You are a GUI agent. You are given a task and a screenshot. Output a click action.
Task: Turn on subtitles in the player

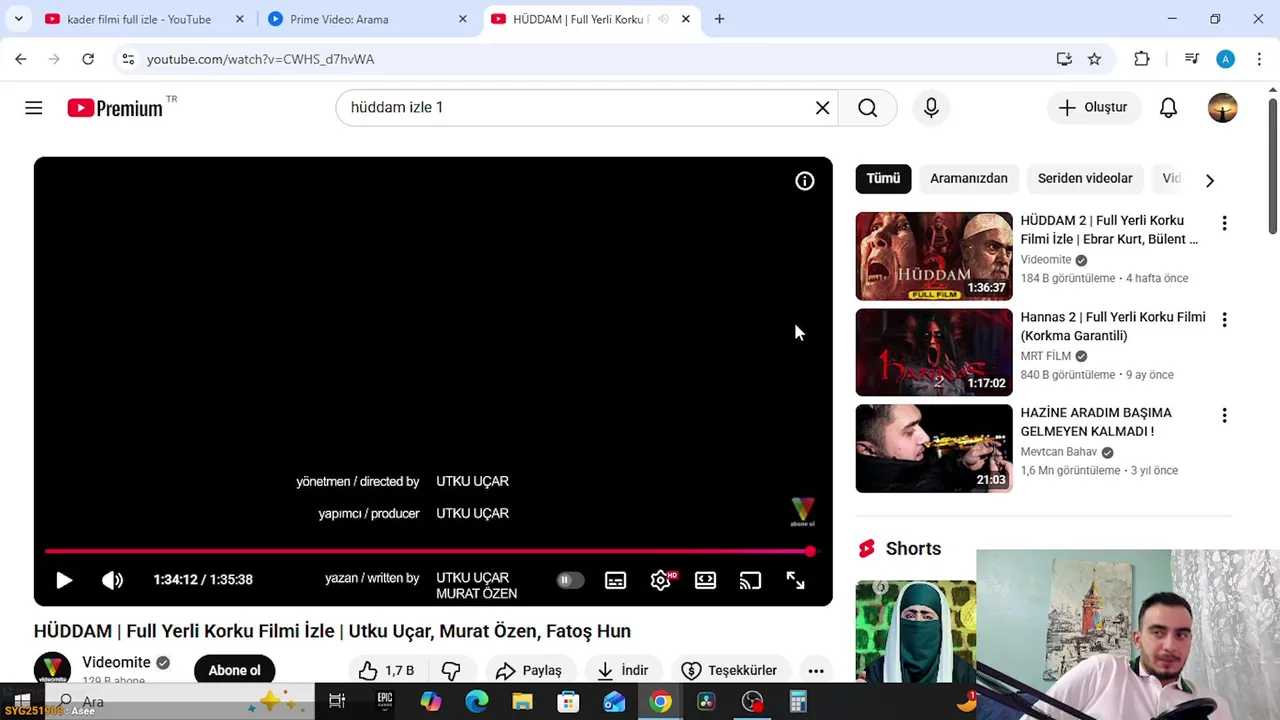[615, 580]
